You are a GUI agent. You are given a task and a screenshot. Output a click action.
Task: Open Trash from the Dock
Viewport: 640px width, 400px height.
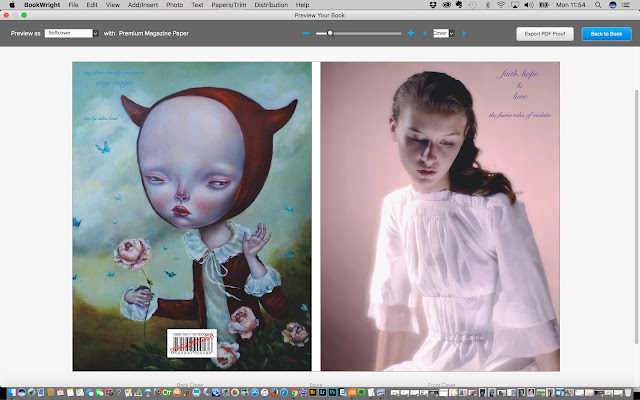click(x=628, y=393)
